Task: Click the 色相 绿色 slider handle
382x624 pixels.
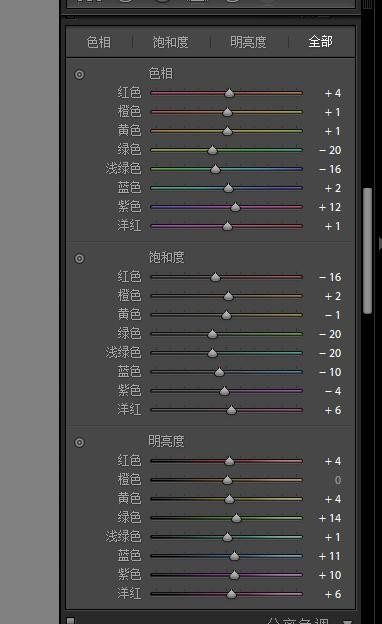Action: point(212,150)
